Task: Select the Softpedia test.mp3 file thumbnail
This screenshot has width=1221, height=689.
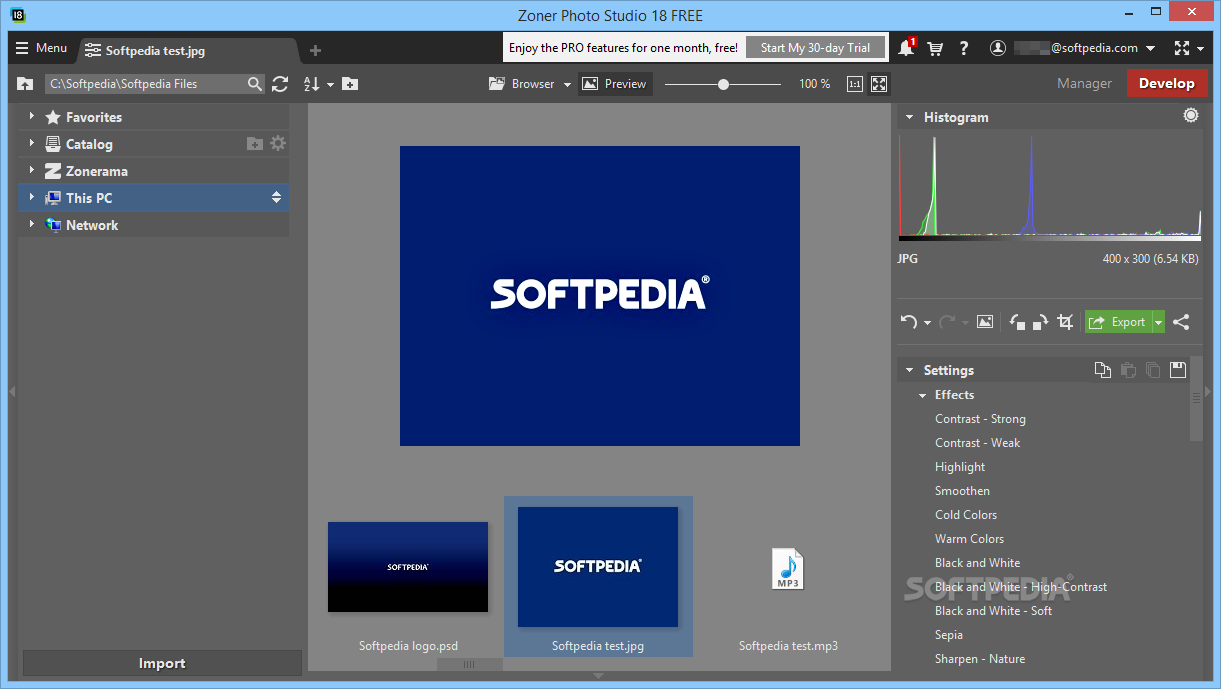Action: click(x=788, y=568)
